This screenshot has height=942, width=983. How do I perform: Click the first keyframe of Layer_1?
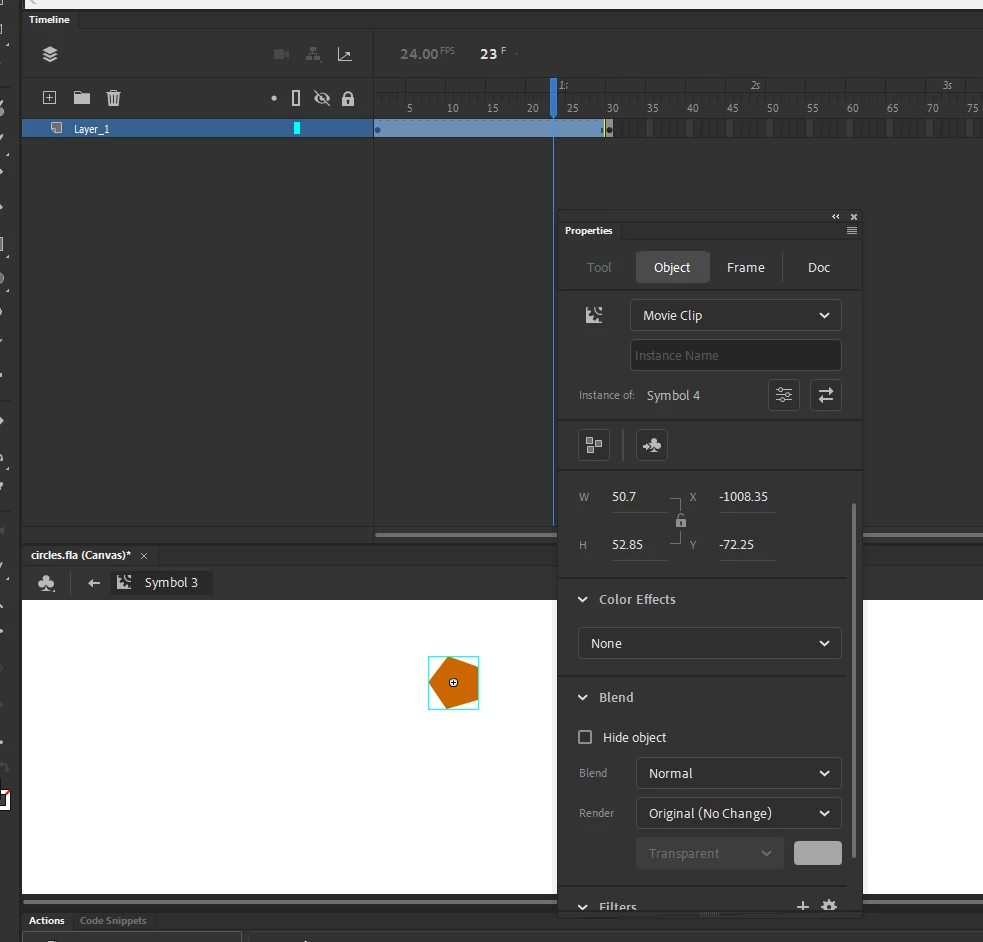[377, 130]
